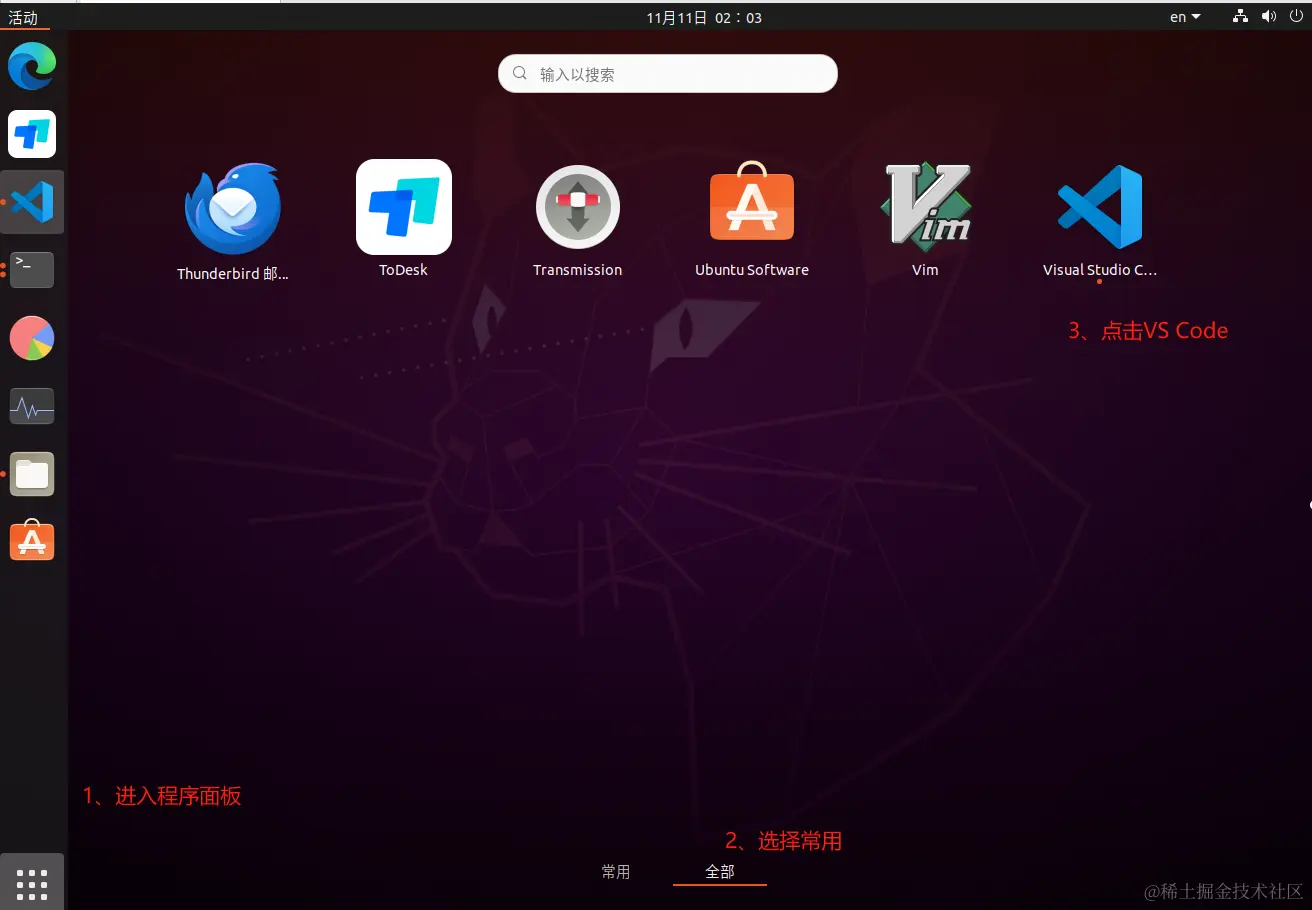The height and width of the screenshot is (910, 1312).
Task: Open the volume tray icon
Action: click(1269, 17)
